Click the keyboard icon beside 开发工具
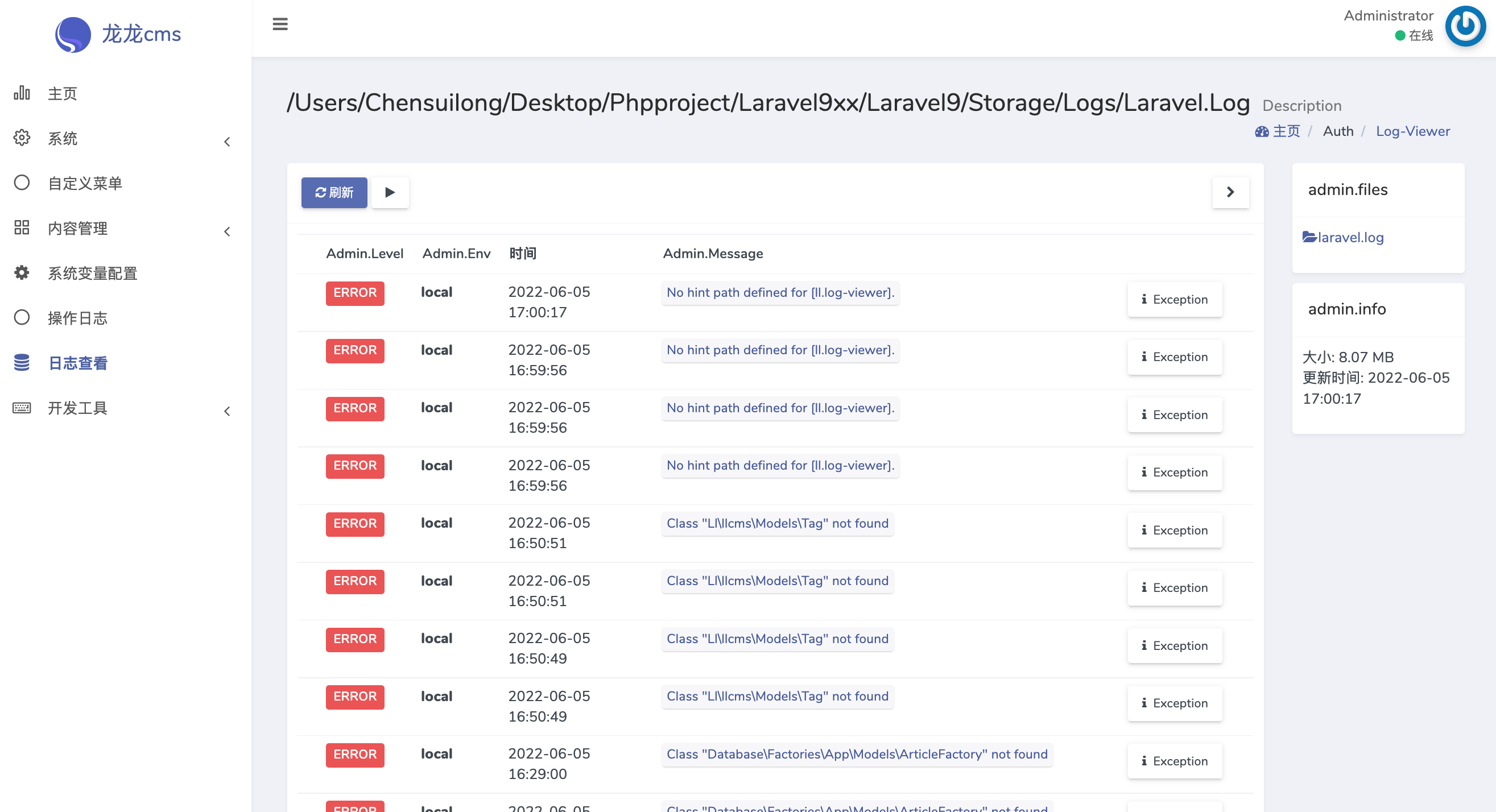The width and height of the screenshot is (1496, 812). click(22, 408)
